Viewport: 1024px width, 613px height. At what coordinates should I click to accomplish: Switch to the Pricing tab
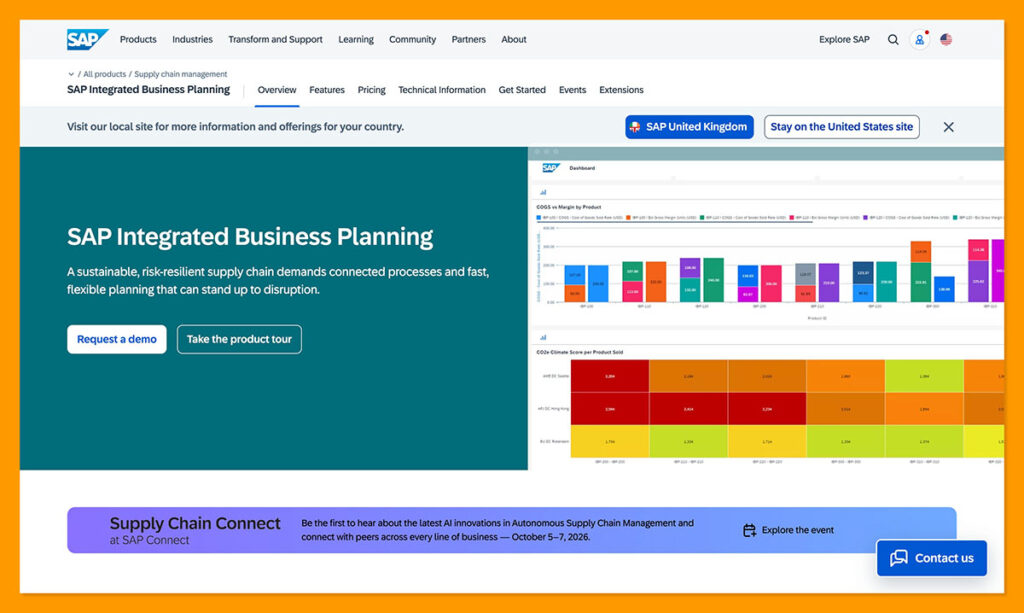pos(371,90)
